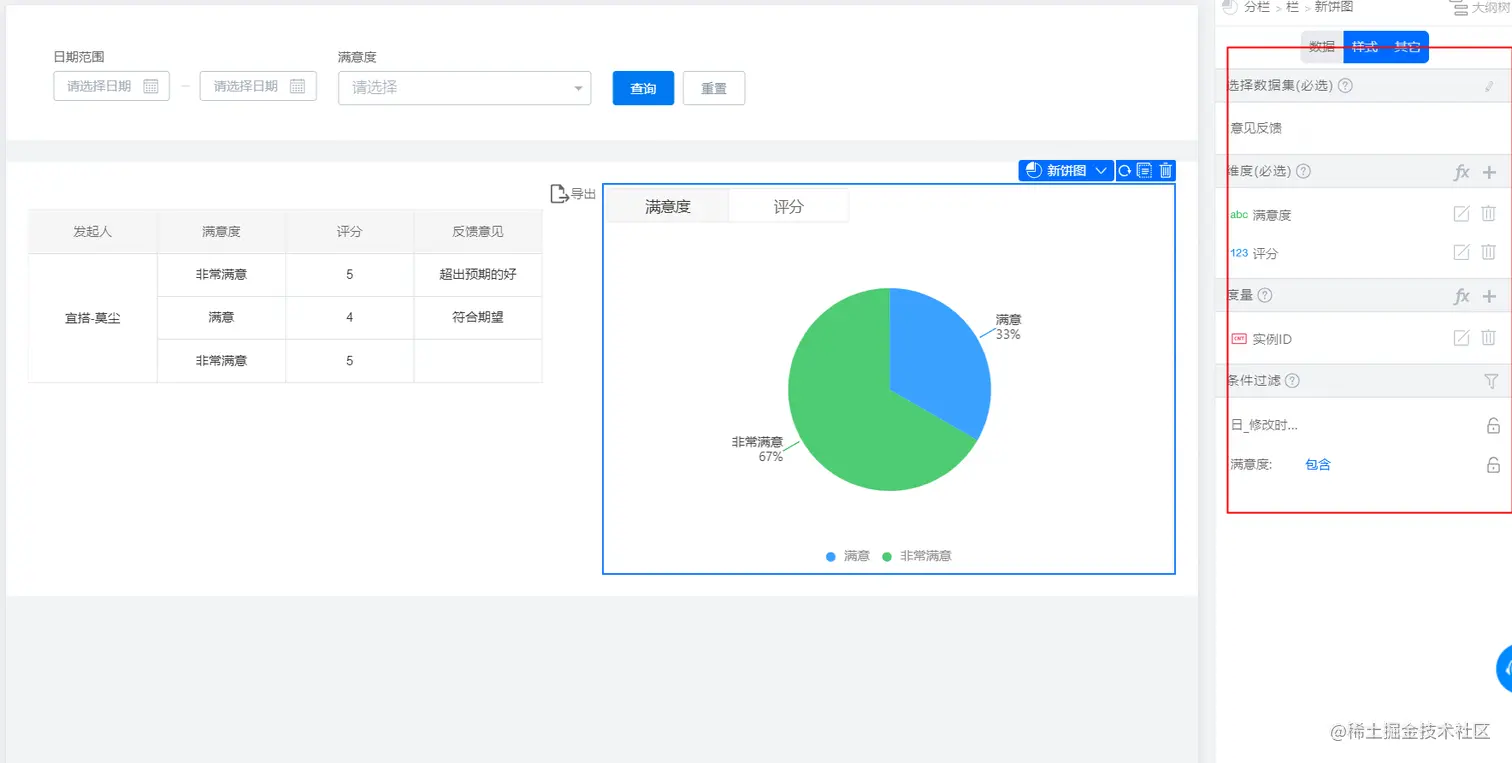
Task: Click the 查询 query button
Action: point(643,88)
